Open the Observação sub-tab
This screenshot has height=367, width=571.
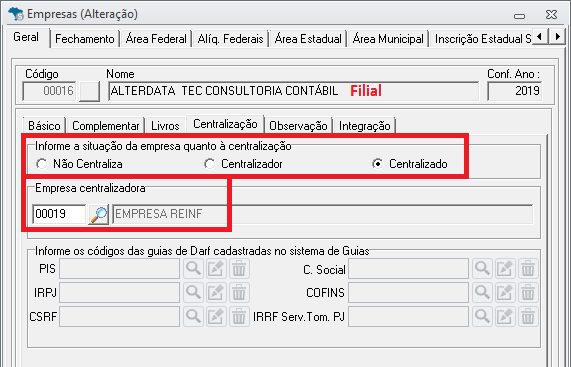click(x=298, y=126)
